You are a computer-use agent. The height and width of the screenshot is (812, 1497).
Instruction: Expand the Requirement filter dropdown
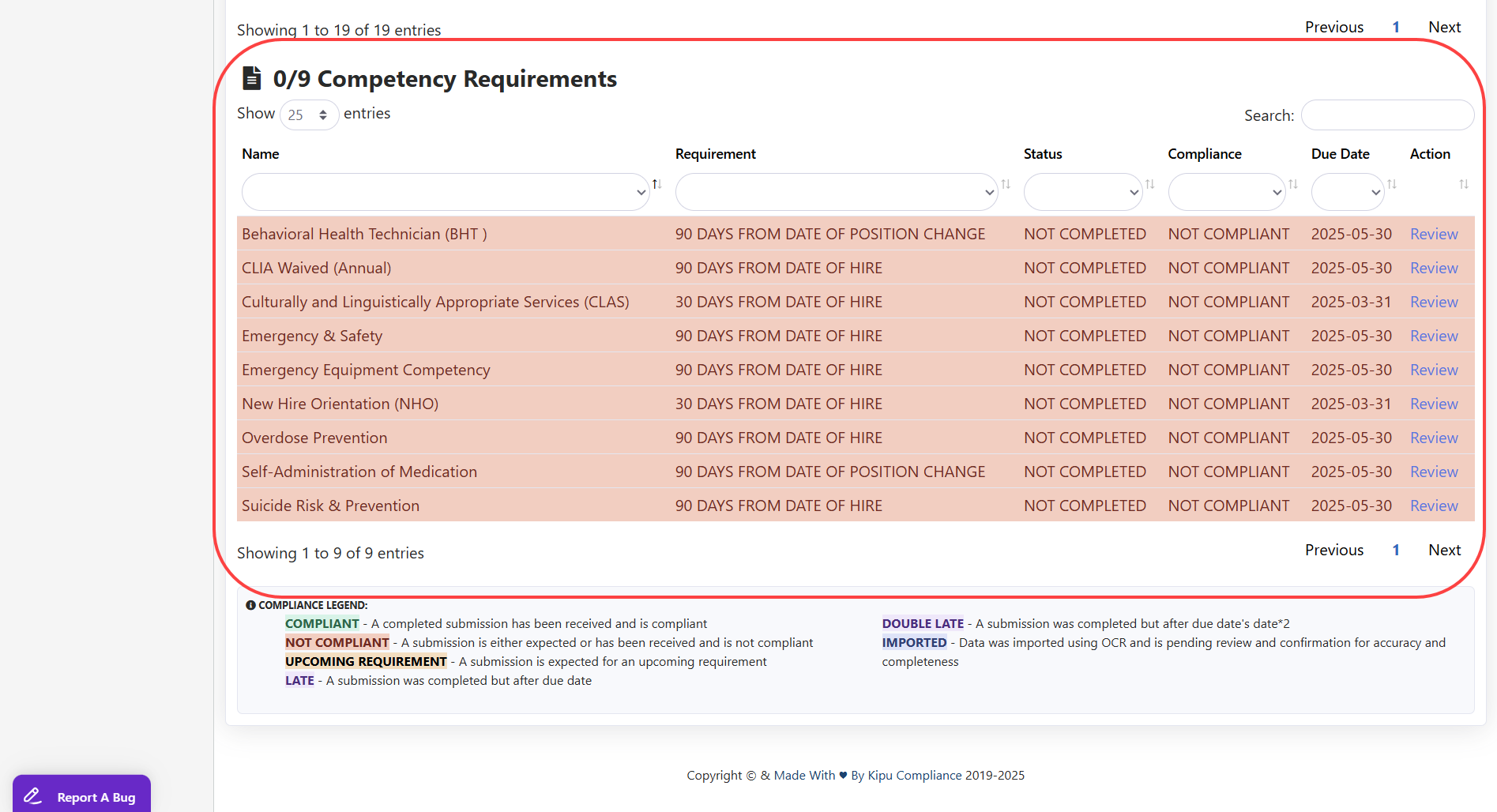point(836,192)
